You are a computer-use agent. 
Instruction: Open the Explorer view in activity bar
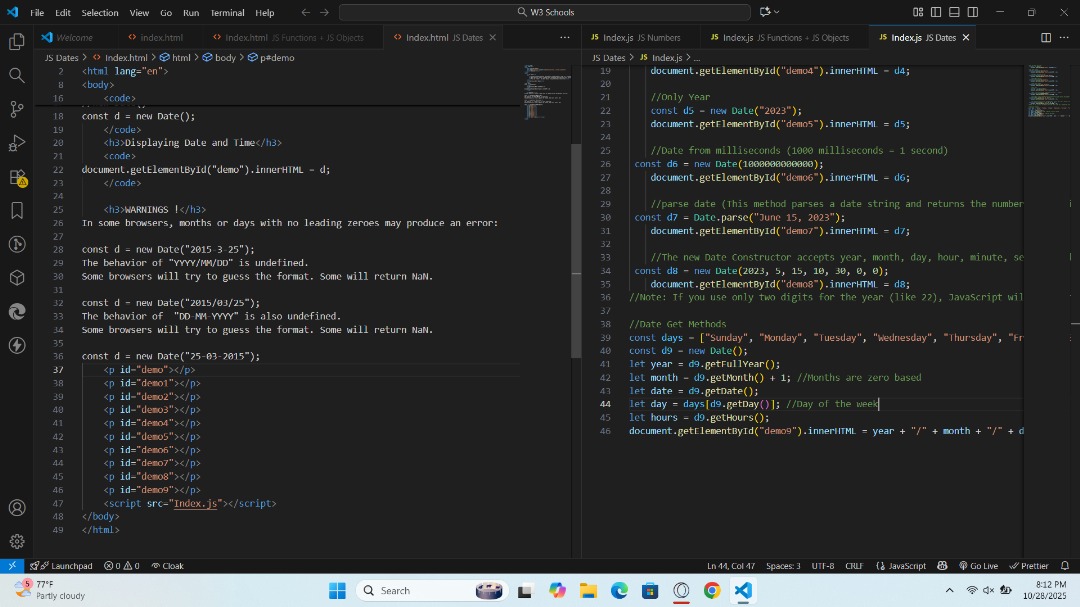click(17, 41)
